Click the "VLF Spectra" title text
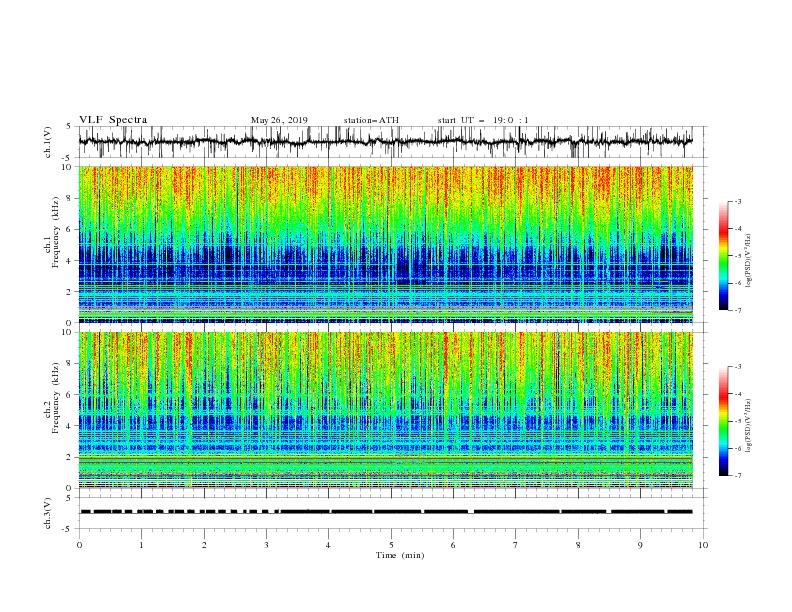This screenshot has width=792, height=612. [x=113, y=120]
